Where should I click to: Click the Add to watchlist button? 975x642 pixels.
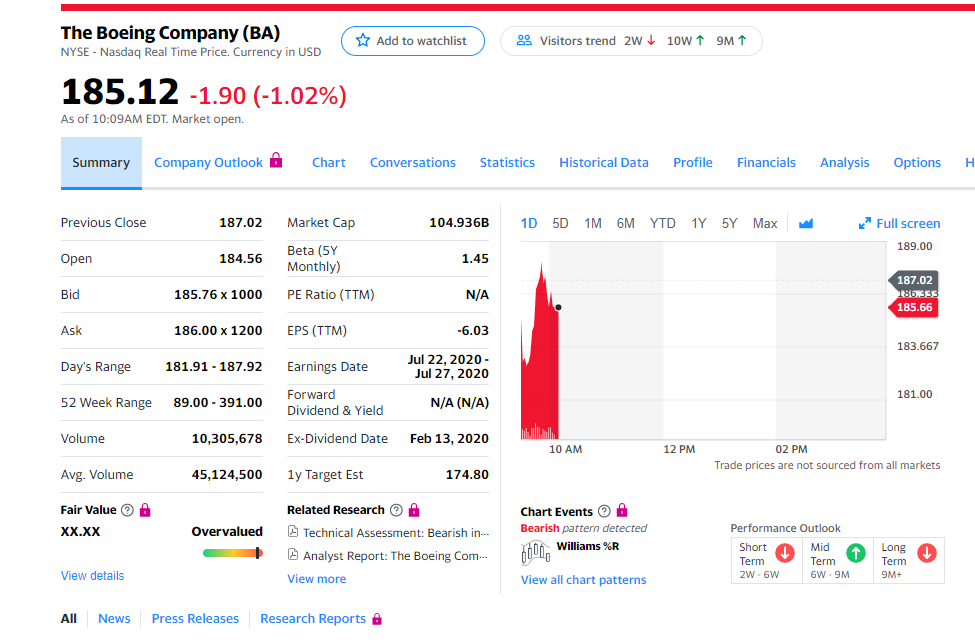point(413,41)
